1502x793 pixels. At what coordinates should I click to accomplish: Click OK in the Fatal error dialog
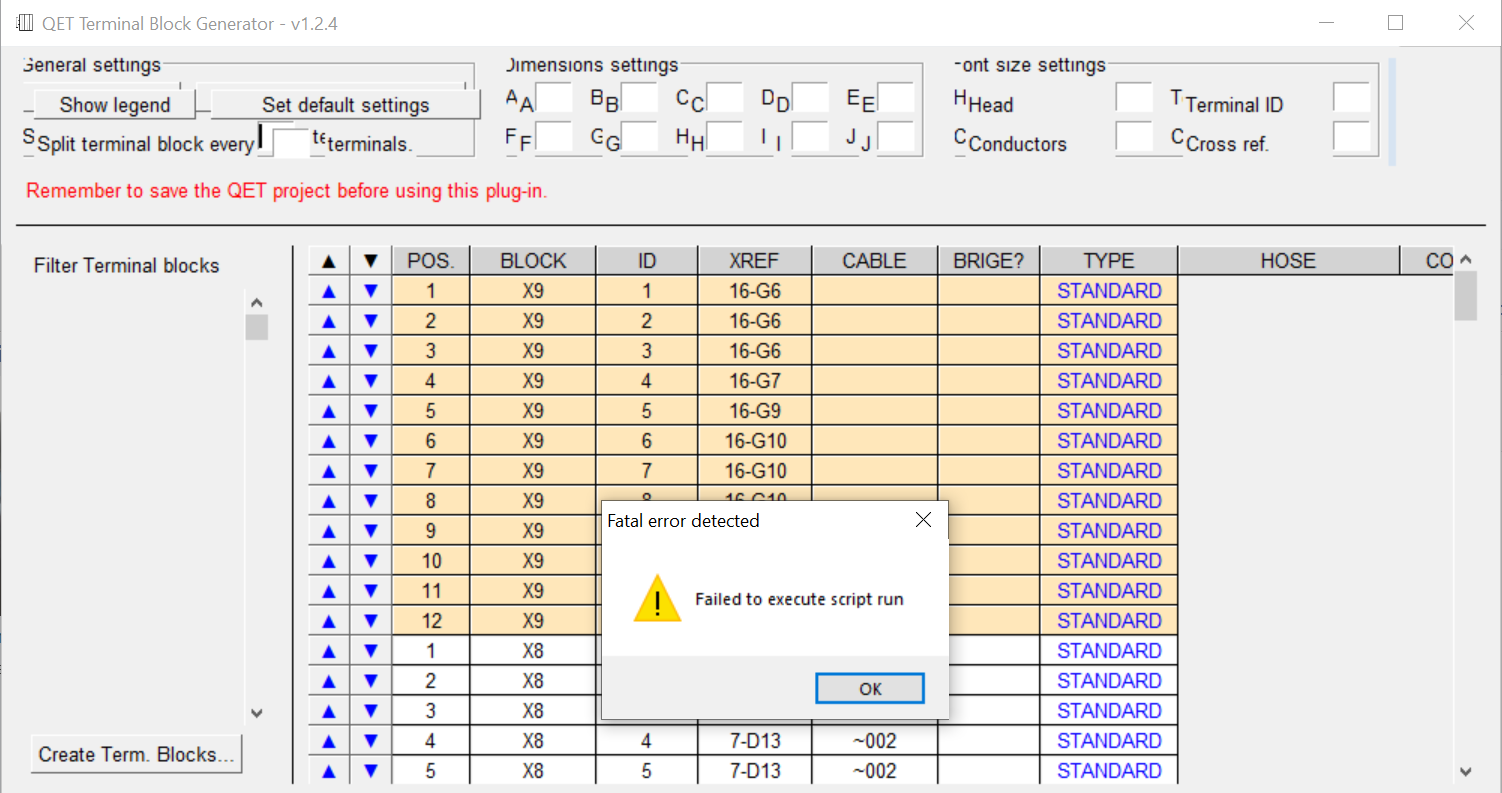[869, 688]
